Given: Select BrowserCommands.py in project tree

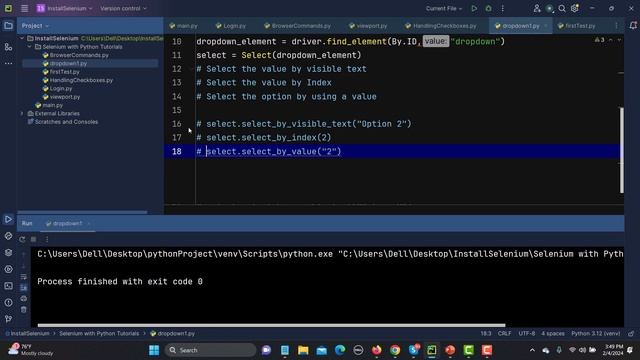Looking at the screenshot, I should tap(79, 55).
